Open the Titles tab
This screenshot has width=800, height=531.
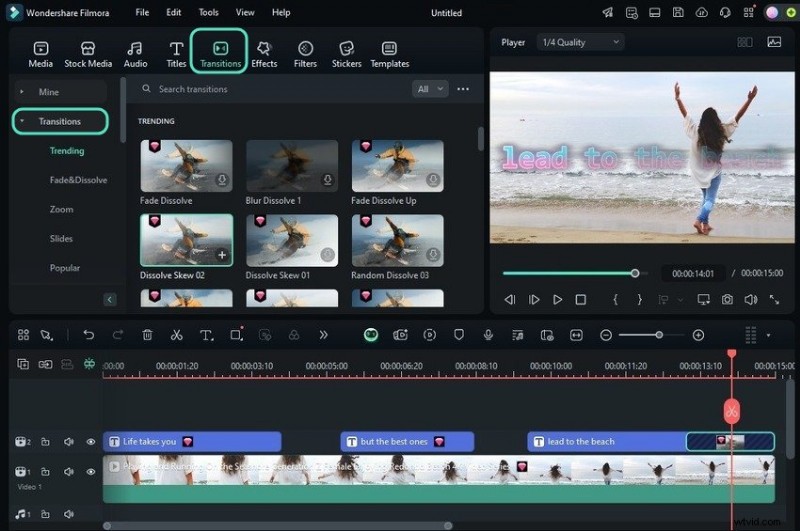click(176, 55)
